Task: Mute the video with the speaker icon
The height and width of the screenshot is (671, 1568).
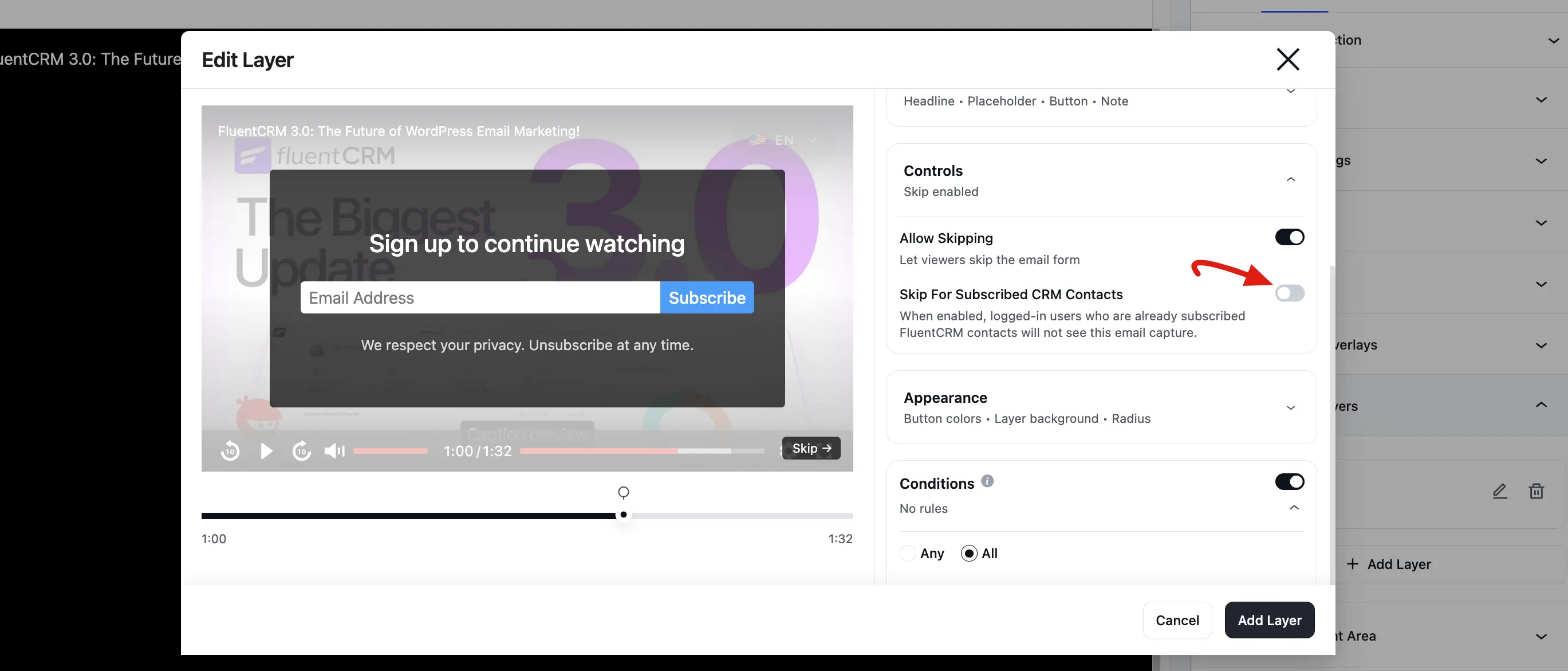Action: click(x=335, y=450)
